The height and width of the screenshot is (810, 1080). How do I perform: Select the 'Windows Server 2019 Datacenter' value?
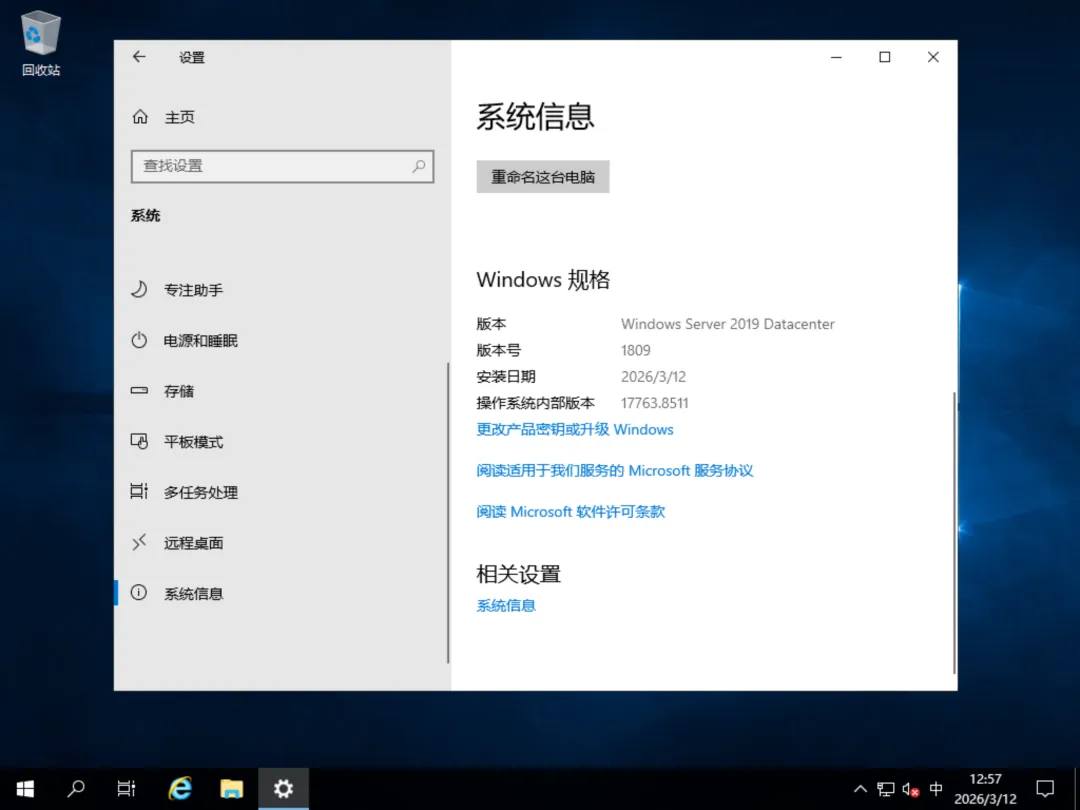point(727,324)
